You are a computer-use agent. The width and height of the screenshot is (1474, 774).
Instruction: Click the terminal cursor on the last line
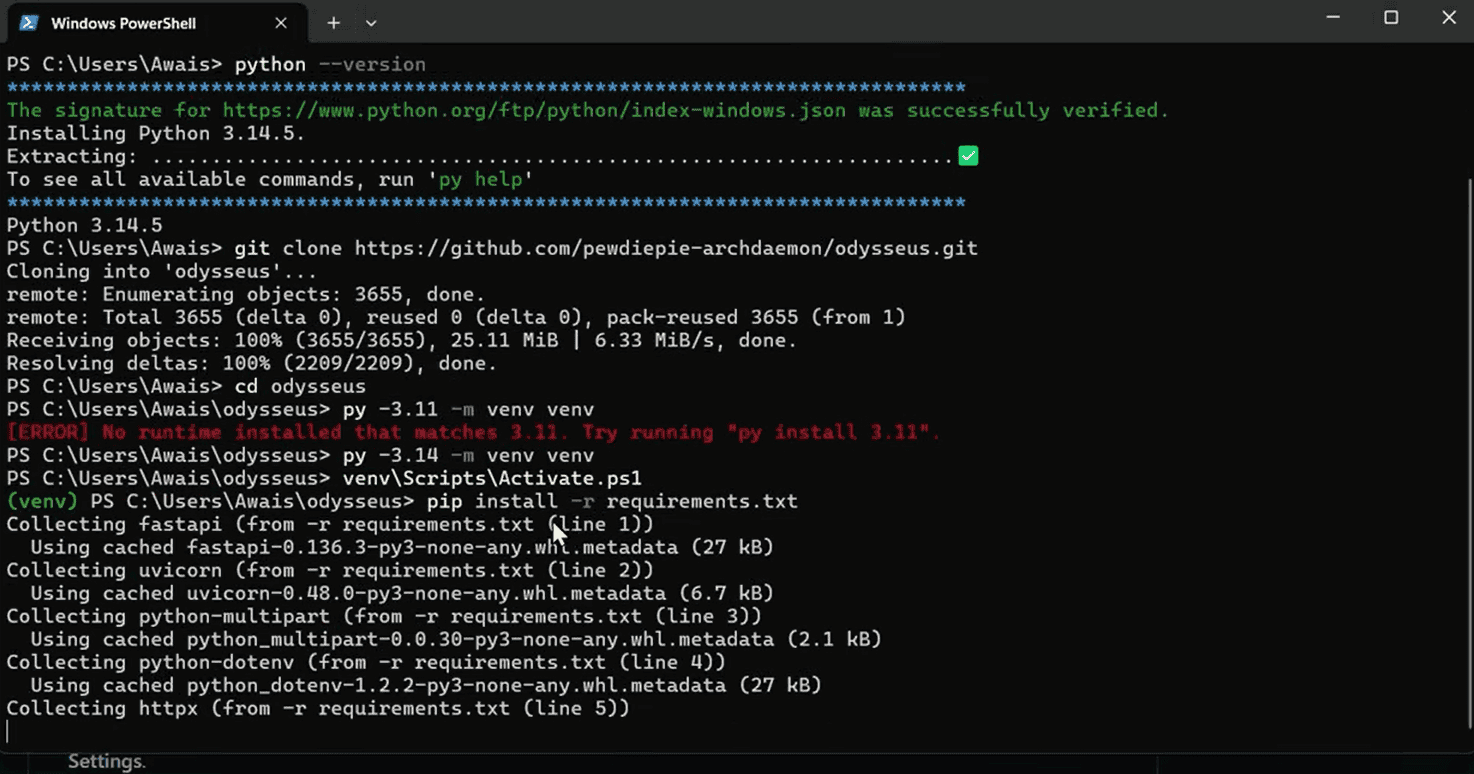coord(8,732)
